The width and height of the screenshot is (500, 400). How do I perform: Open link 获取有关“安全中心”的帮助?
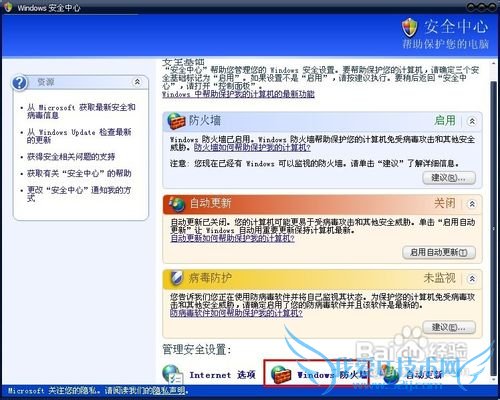[79, 173]
